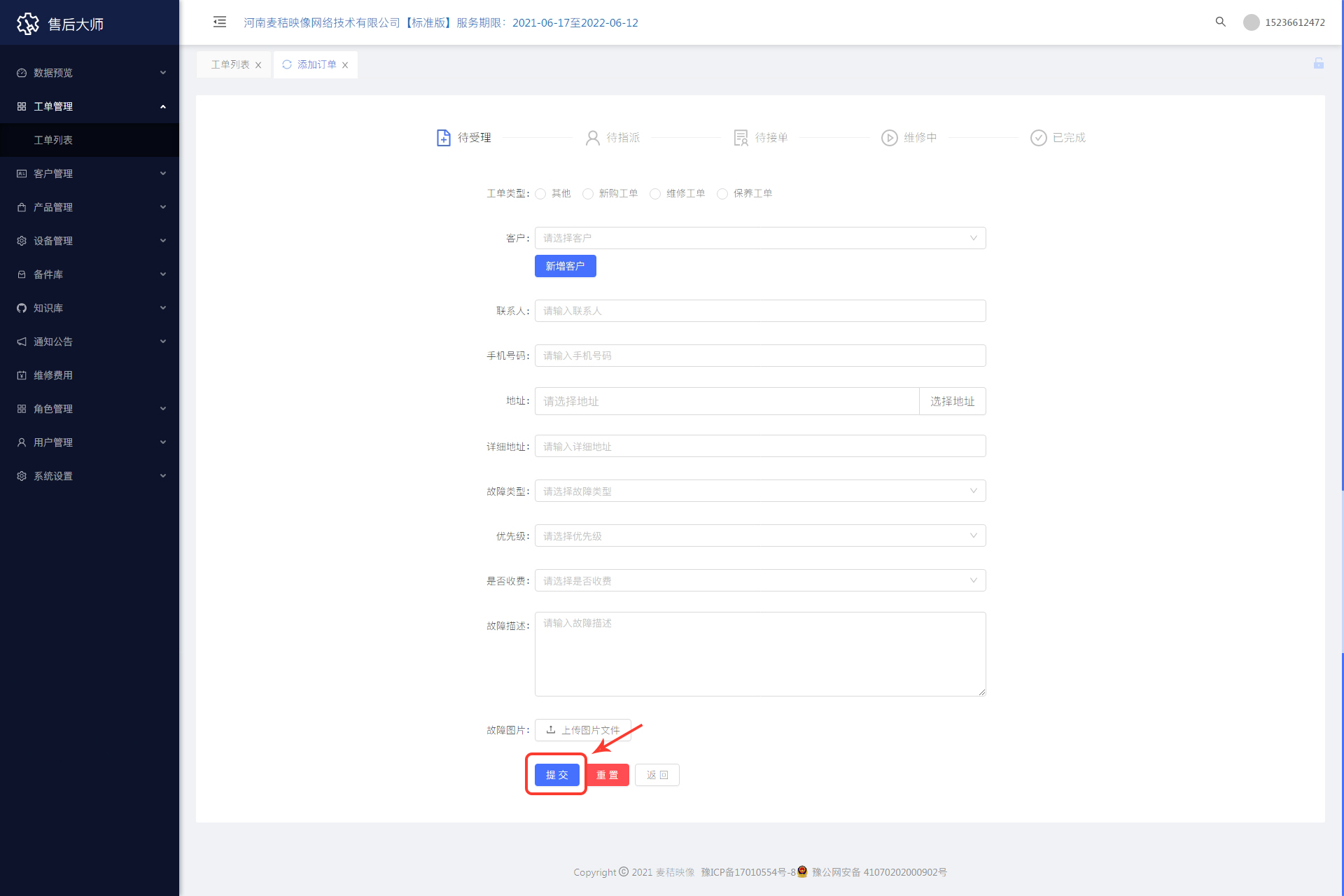Expand the 优先级 priority dropdown
Viewport: 1344px width, 896px height.
[x=759, y=535]
